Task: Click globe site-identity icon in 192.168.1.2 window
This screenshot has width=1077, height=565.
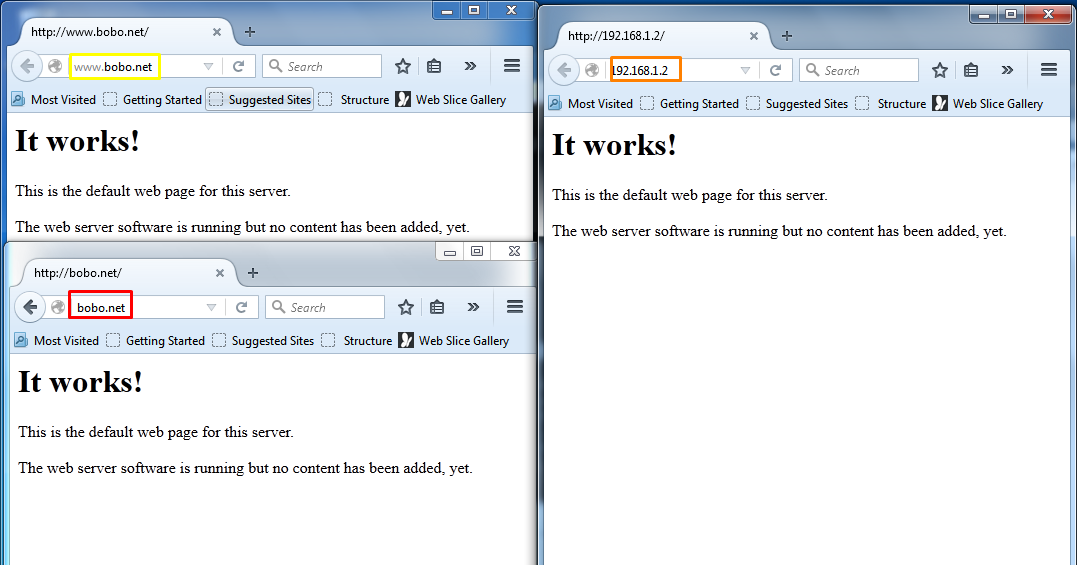Action: 592,71
